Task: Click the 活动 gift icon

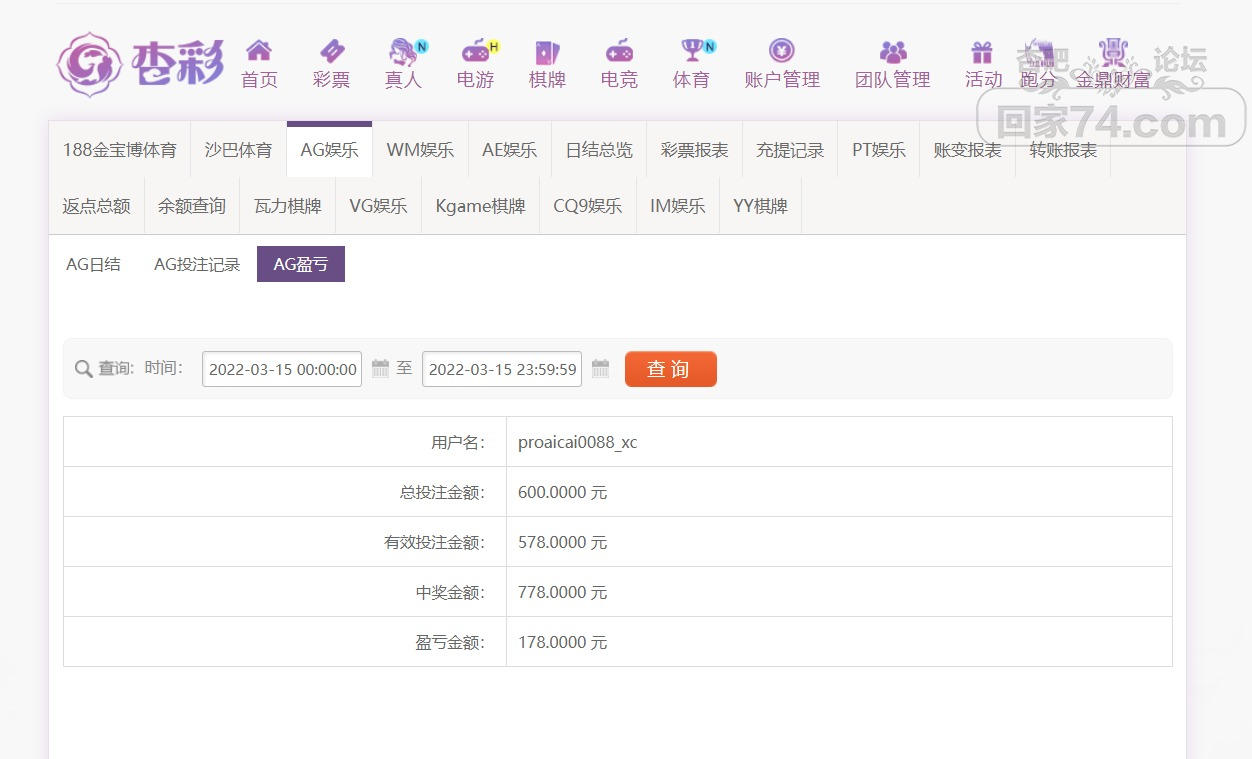Action: [982, 52]
